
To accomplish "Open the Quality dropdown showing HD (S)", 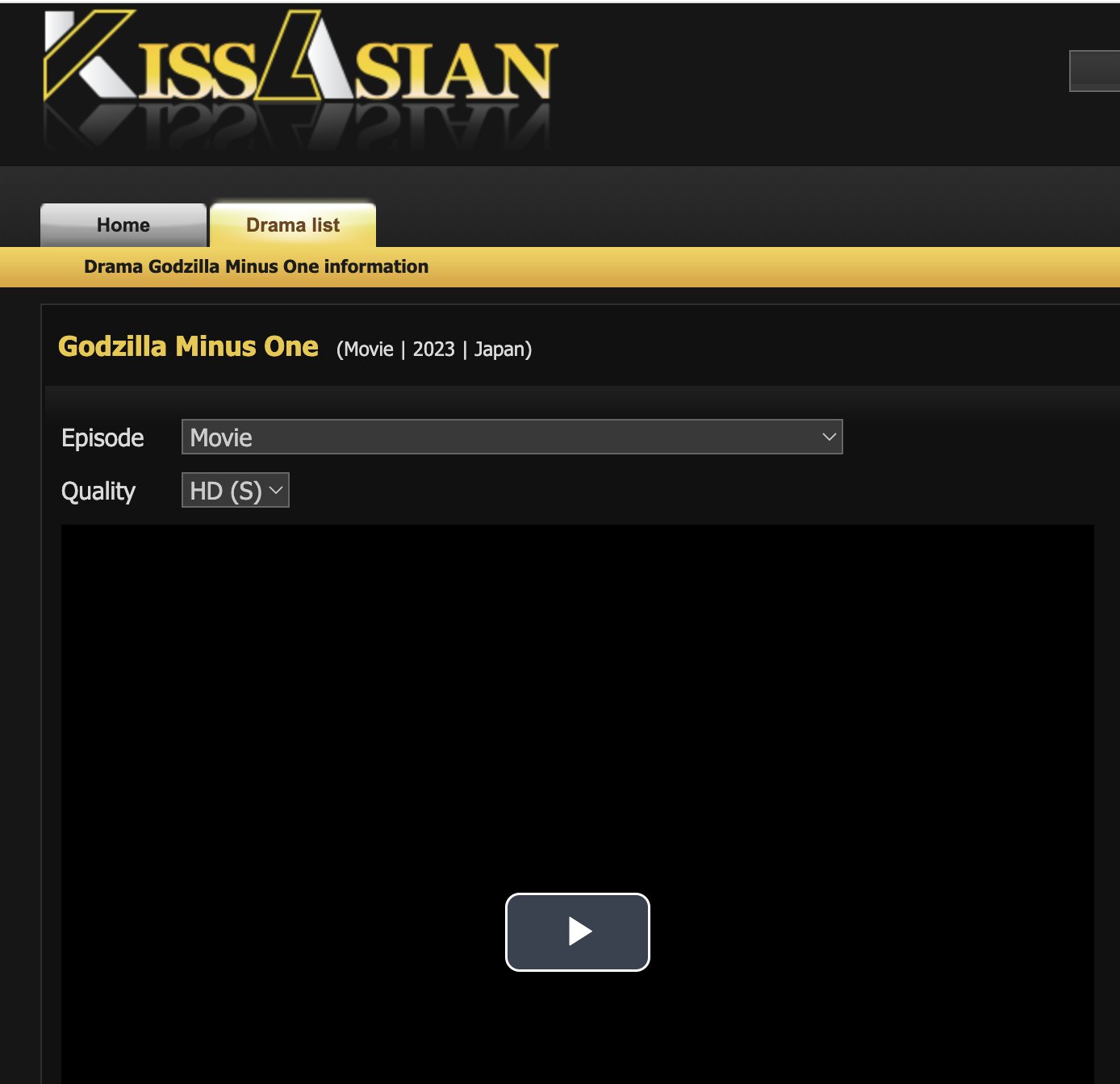I will point(236,490).
